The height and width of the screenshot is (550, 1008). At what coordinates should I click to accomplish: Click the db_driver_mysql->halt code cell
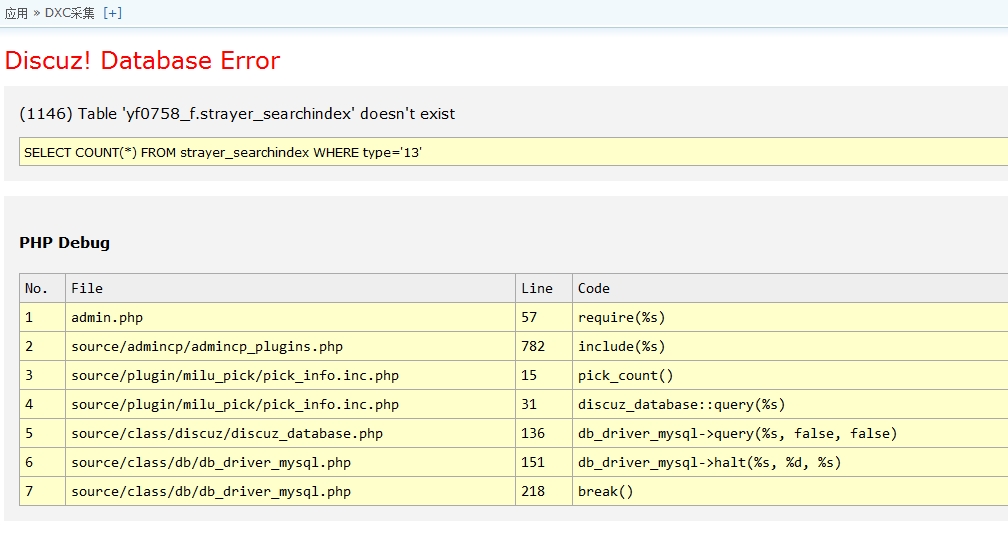pos(709,462)
